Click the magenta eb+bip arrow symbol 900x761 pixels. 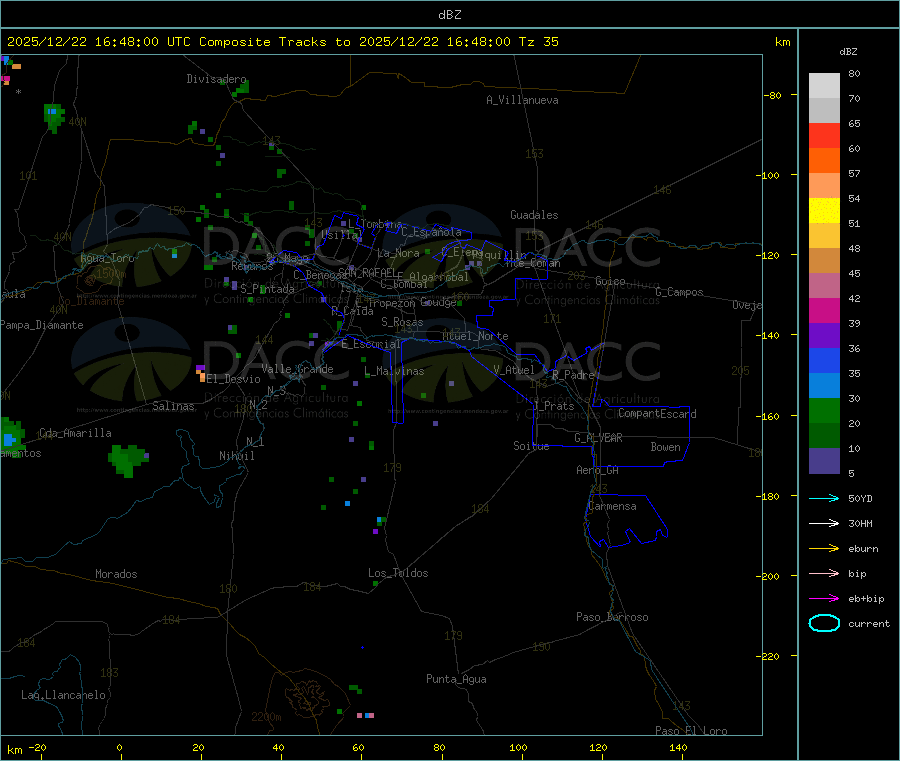click(x=824, y=599)
